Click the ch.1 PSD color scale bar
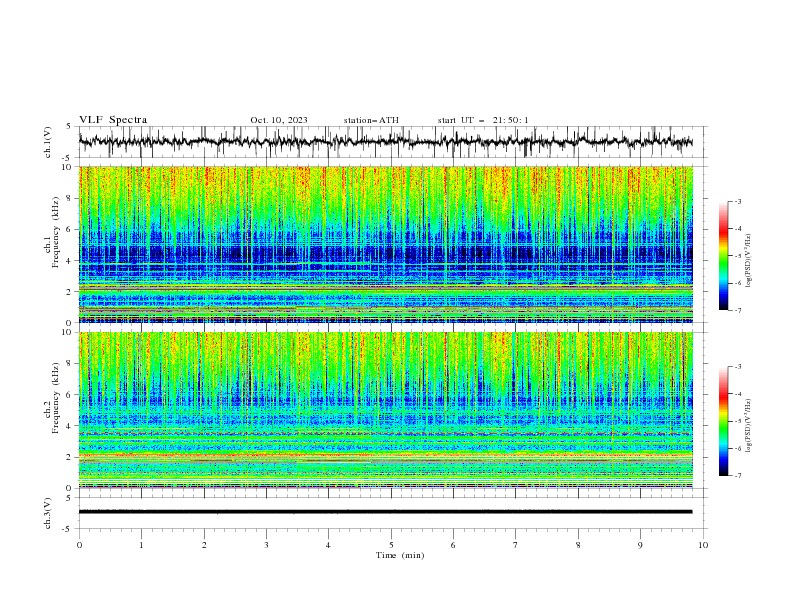Viewport: 792px width, 612px height. [x=723, y=256]
